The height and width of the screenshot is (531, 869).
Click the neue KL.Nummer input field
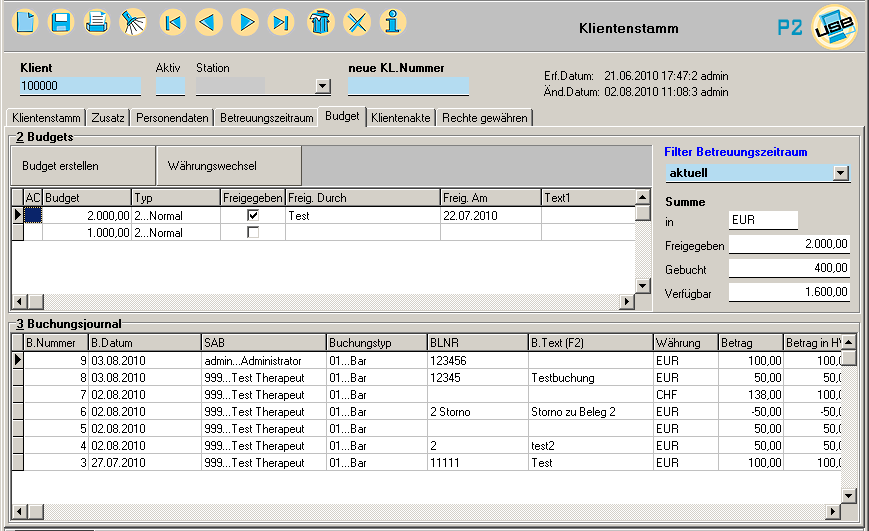click(408, 87)
